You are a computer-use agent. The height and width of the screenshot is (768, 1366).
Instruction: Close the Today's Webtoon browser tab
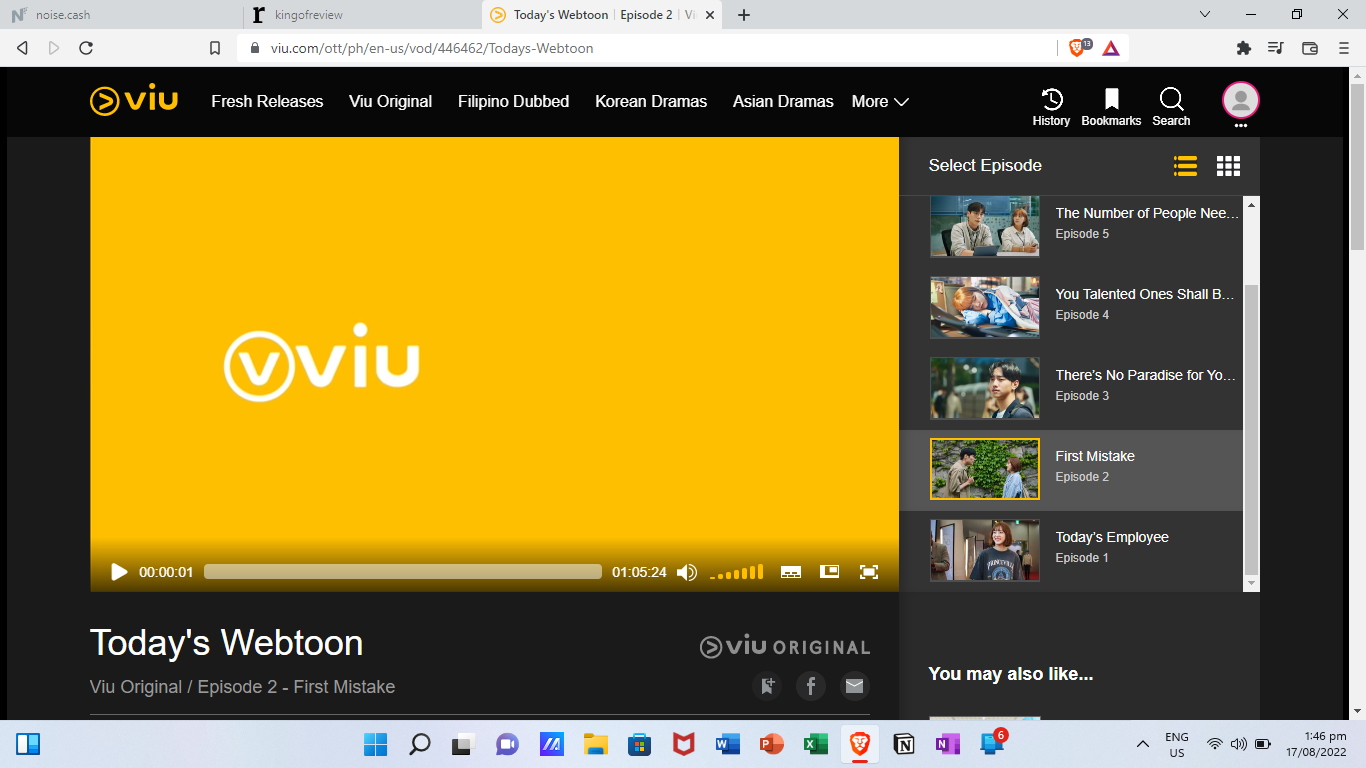709,15
